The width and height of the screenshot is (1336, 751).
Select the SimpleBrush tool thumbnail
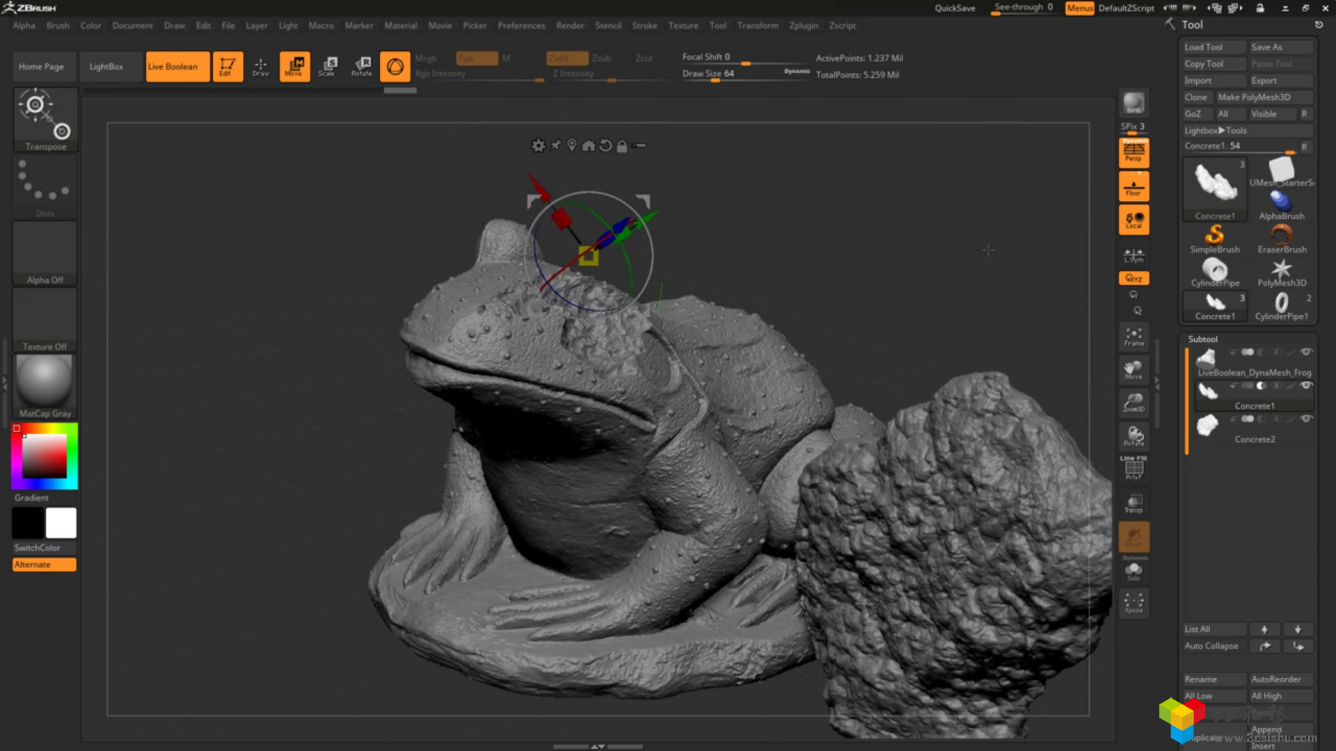click(x=1214, y=238)
